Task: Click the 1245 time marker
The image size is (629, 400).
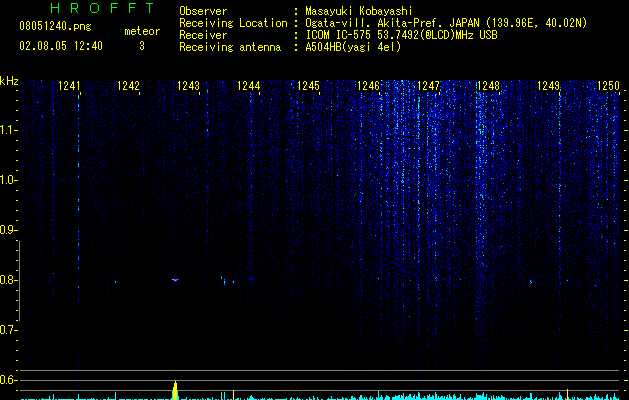Action: pos(308,86)
